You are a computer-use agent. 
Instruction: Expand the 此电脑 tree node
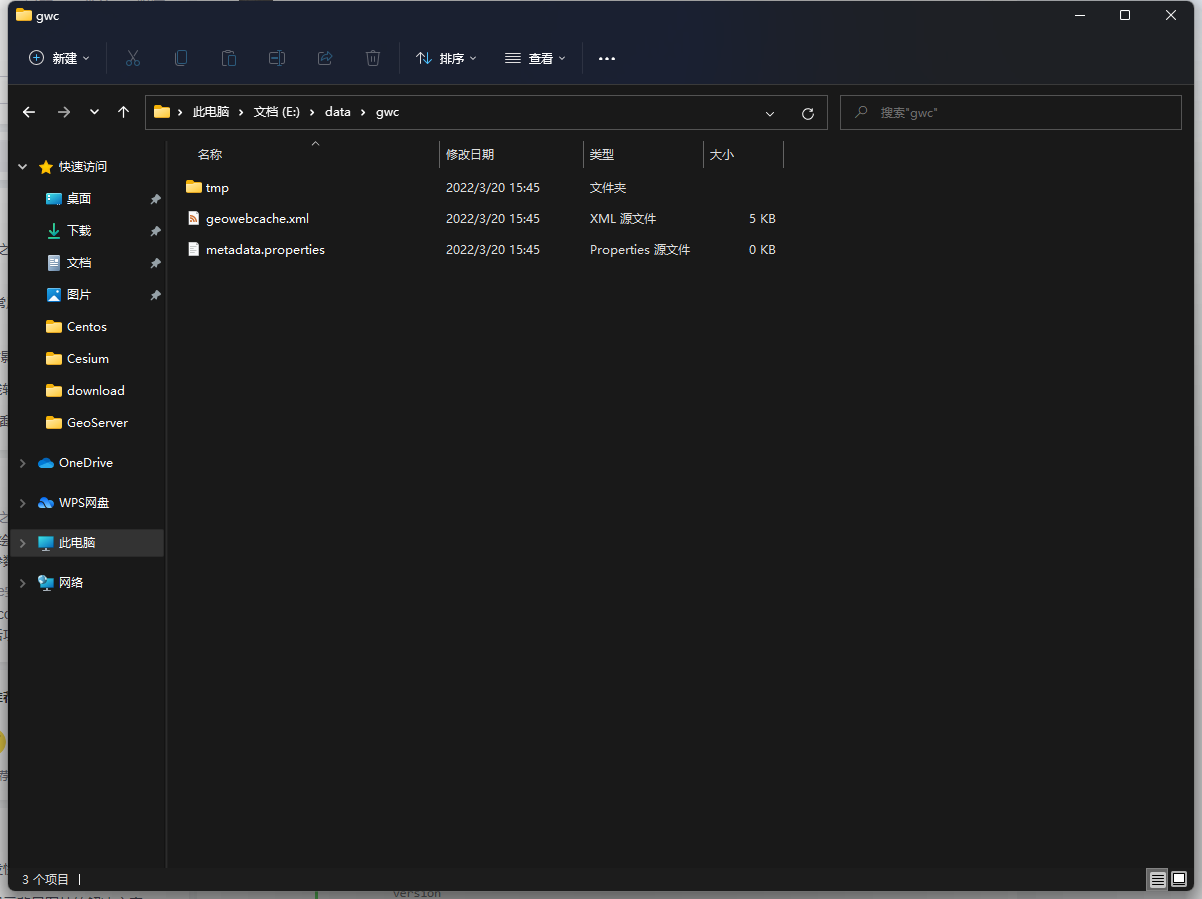(23, 543)
